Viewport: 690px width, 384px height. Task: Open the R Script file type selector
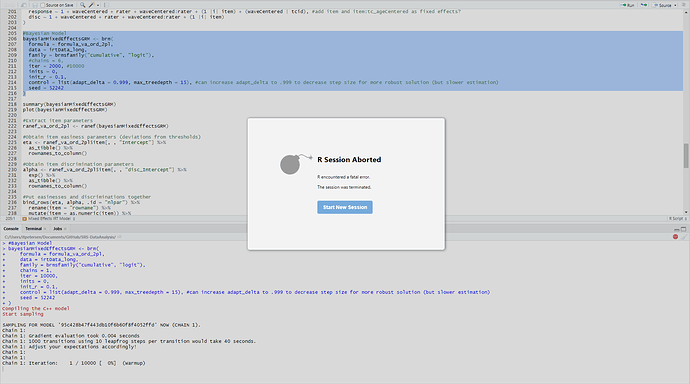click(x=678, y=219)
